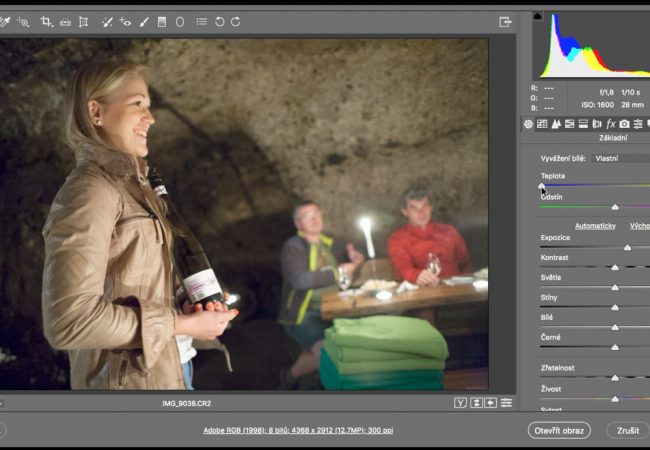Switch to the Lens Corrections panel tab
The width and height of the screenshot is (650, 450).
[597, 123]
